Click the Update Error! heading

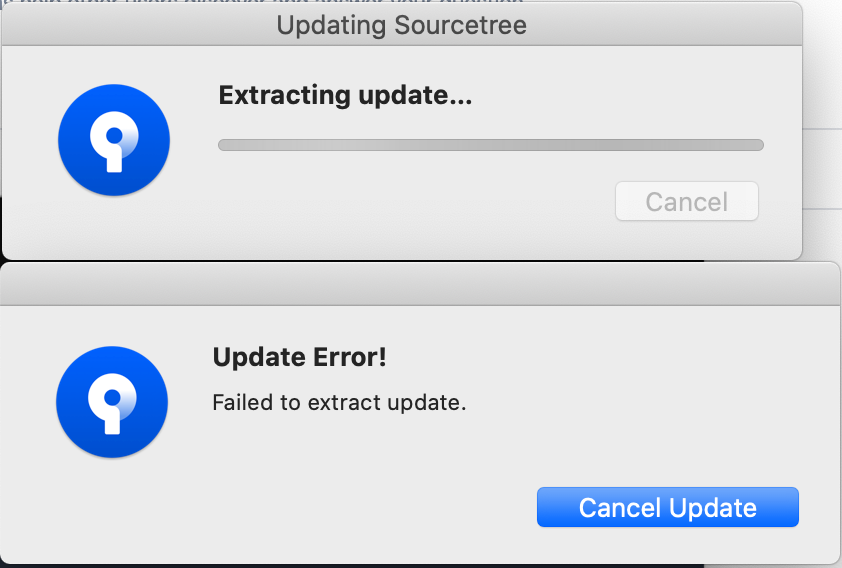tap(300, 357)
